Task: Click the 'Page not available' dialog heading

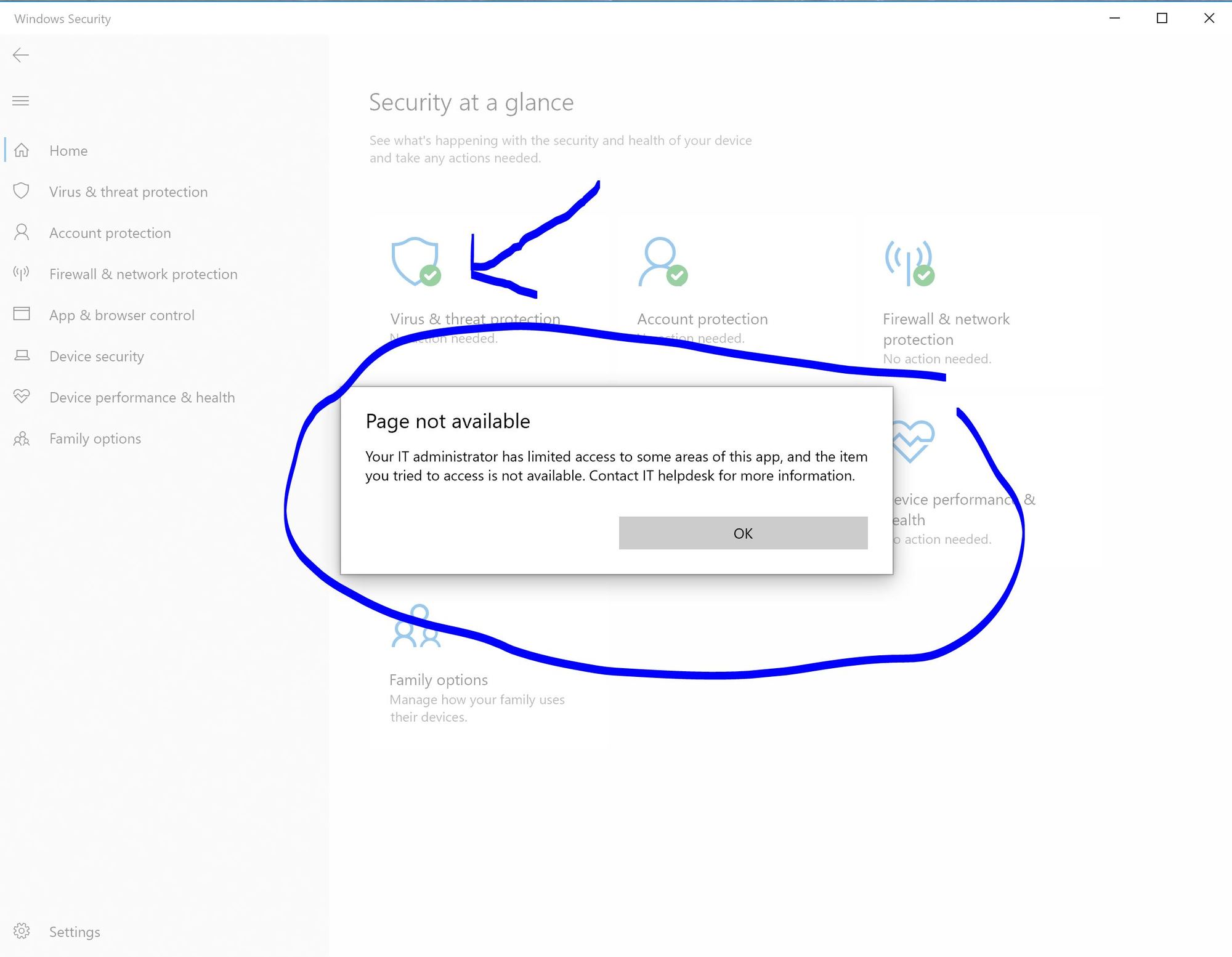Action: click(448, 421)
